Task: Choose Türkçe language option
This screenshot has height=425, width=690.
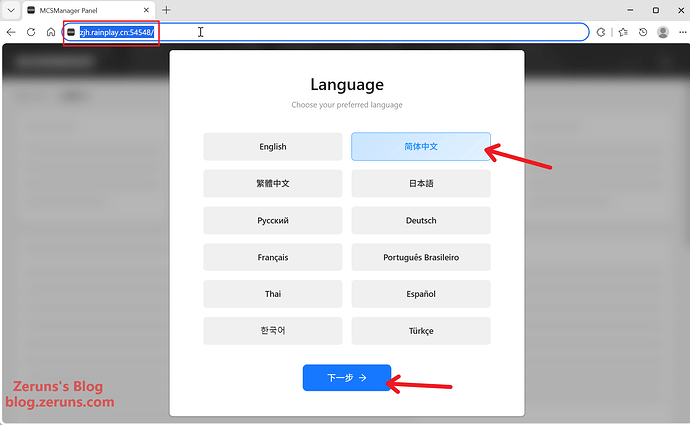Action: (421, 331)
